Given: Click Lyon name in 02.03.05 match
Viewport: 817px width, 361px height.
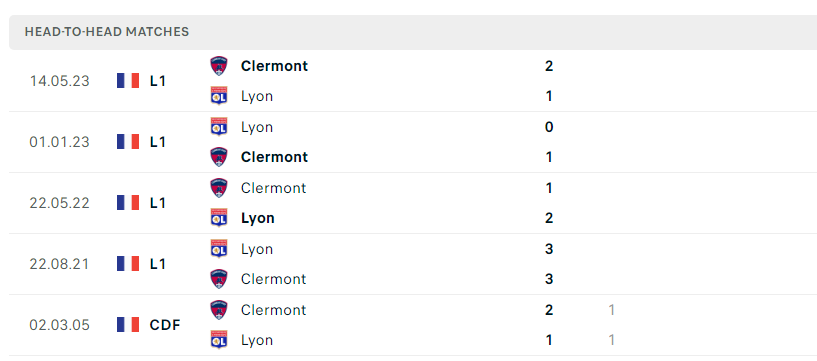Looking at the screenshot, I should (257, 340).
